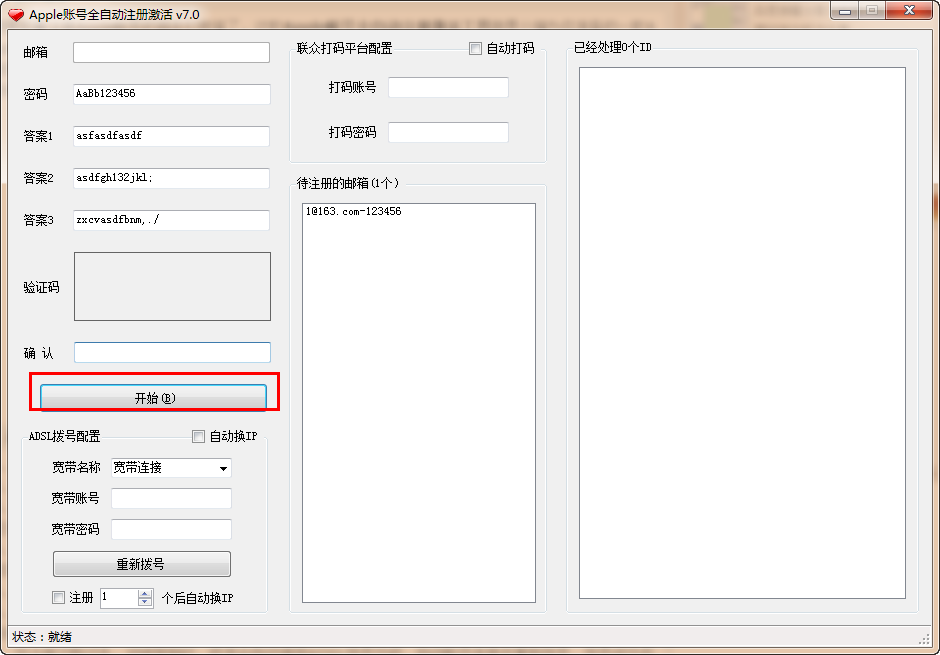Enable the 自动换IP checkbox
940x655 pixels.
tap(198, 436)
